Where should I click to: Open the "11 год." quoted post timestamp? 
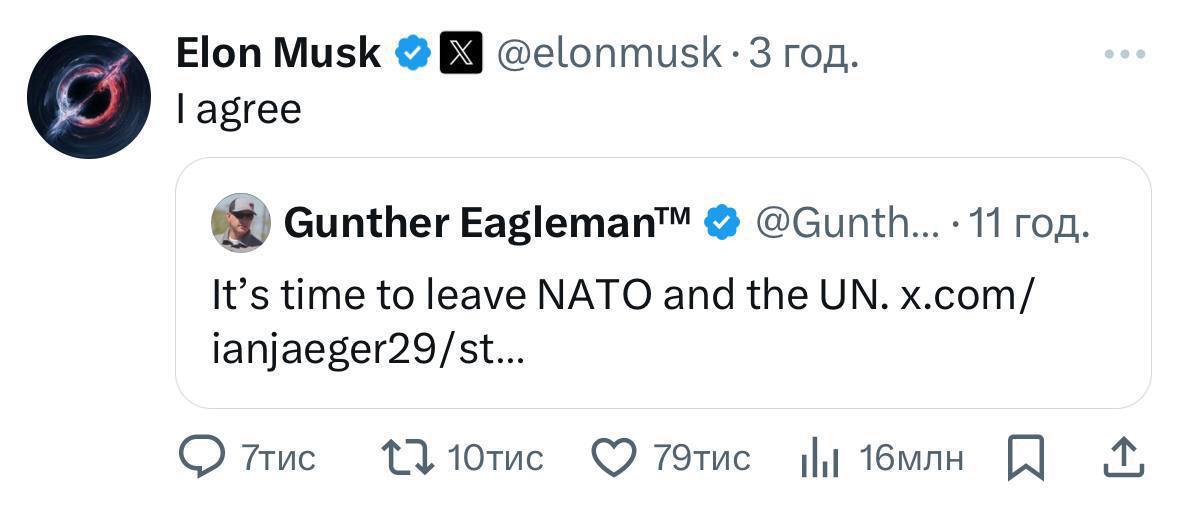pyautogui.click(x=1026, y=223)
